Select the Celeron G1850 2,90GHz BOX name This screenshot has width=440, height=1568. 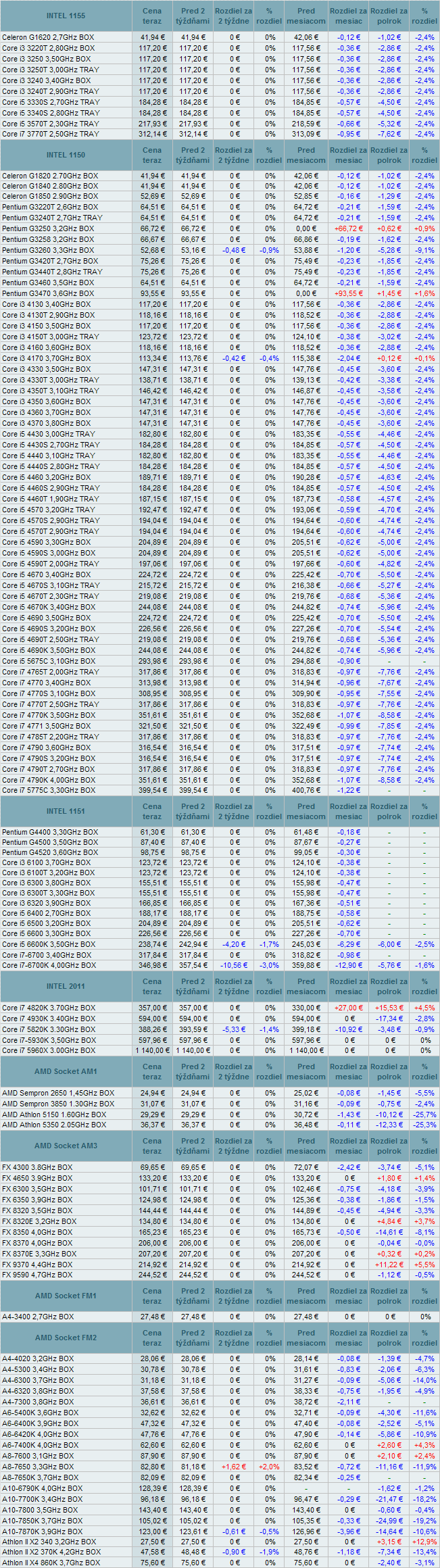[x=50, y=196]
